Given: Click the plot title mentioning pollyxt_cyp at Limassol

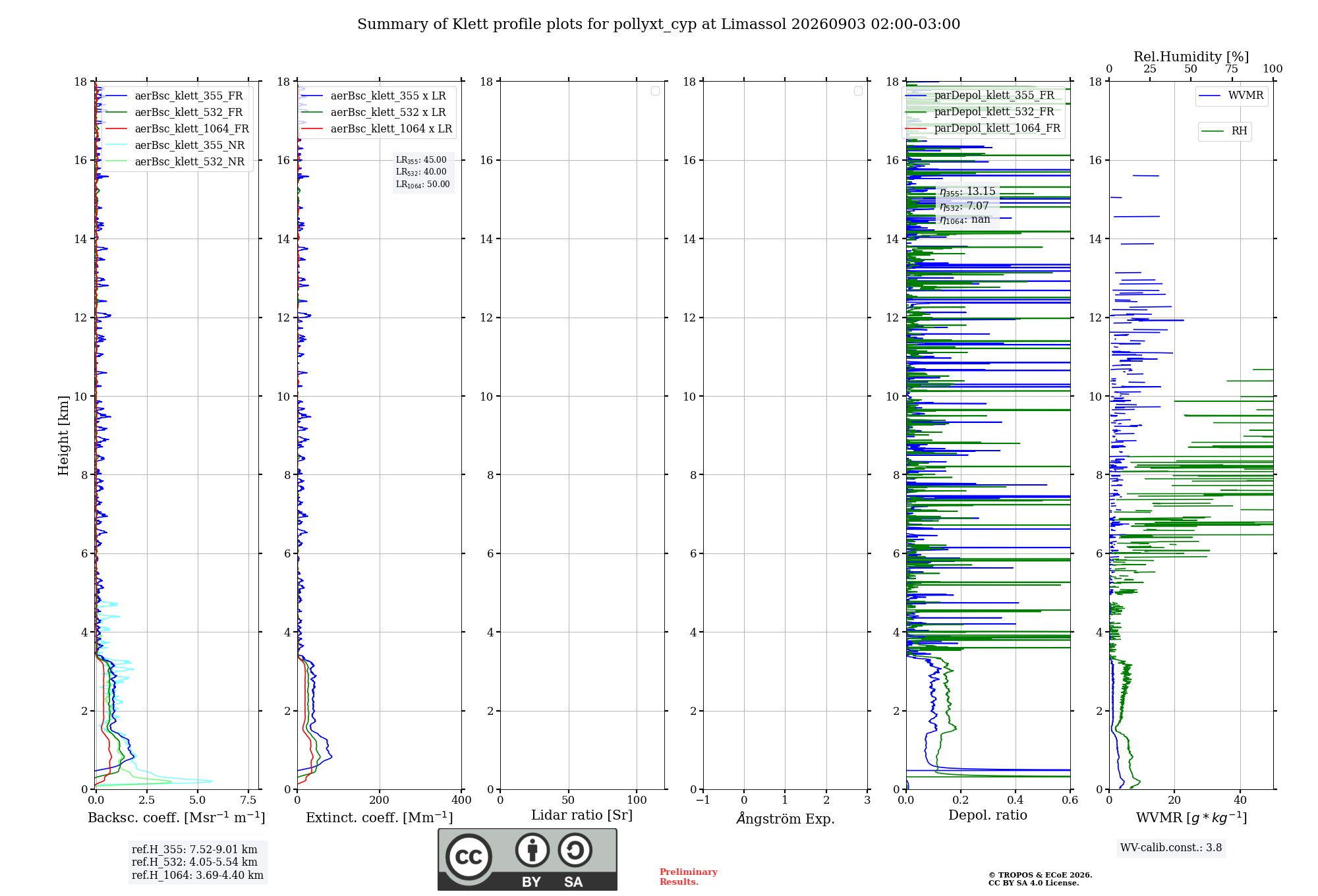Looking at the screenshot, I should pyautogui.click(x=659, y=24).
